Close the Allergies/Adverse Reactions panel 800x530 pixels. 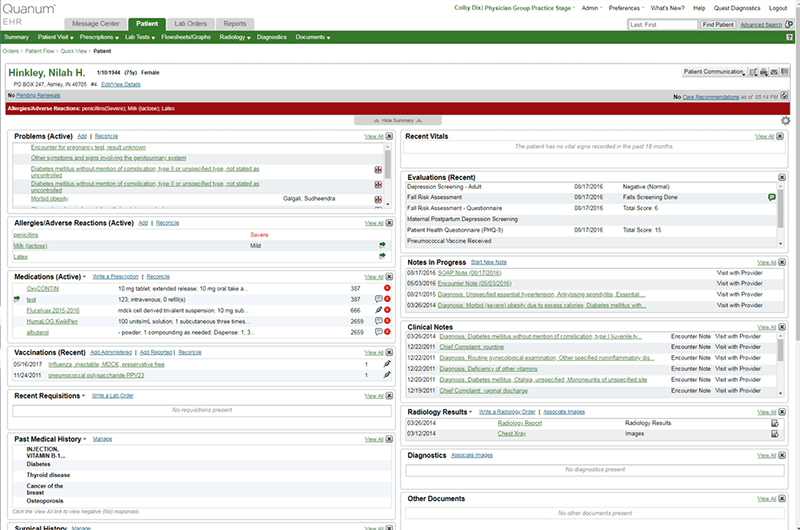(x=389, y=223)
